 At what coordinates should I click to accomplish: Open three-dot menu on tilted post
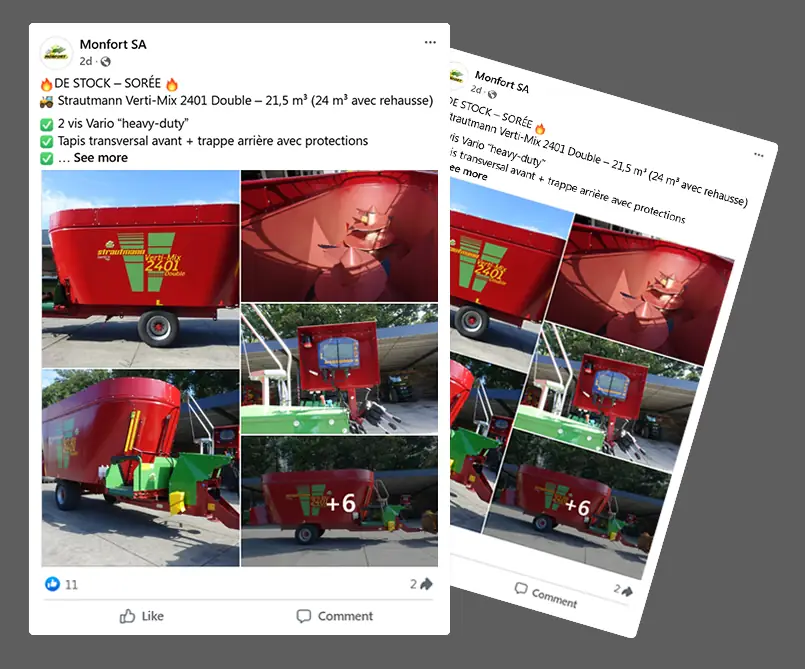tap(759, 155)
